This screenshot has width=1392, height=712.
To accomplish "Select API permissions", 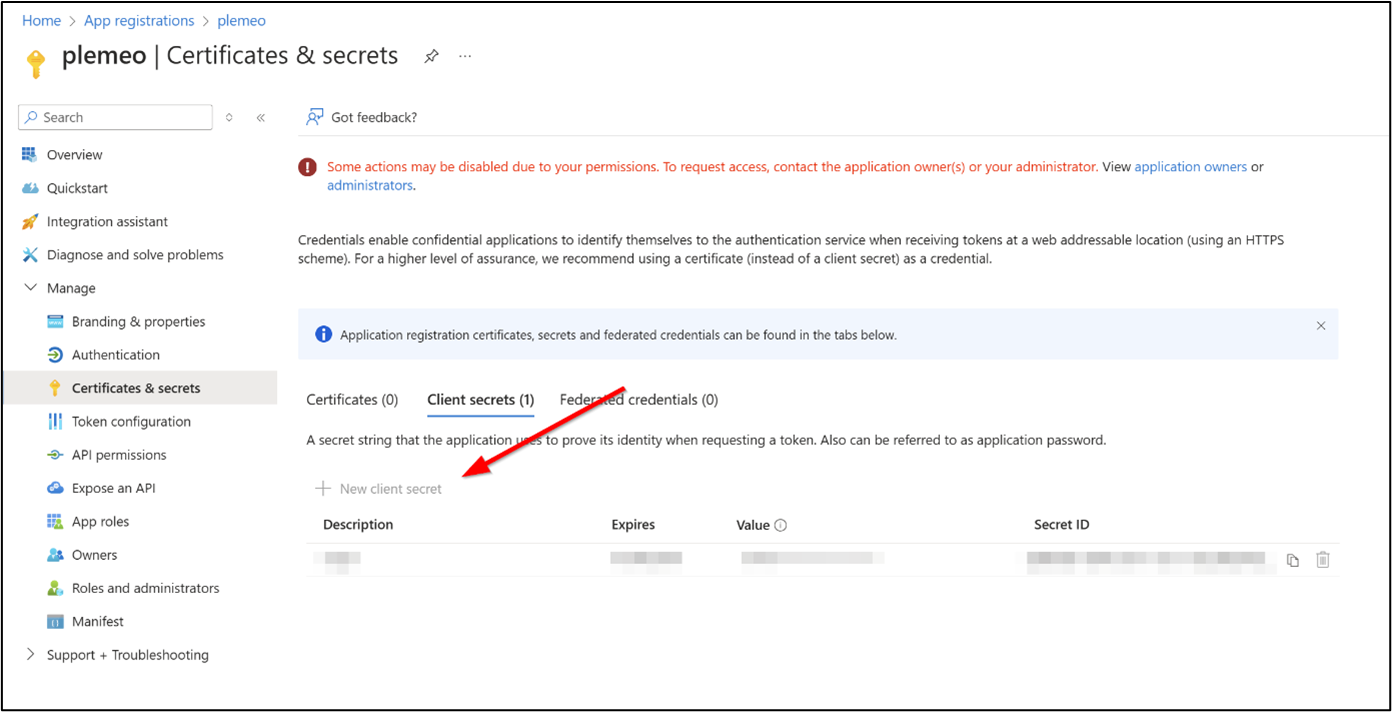I will (x=119, y=454).
